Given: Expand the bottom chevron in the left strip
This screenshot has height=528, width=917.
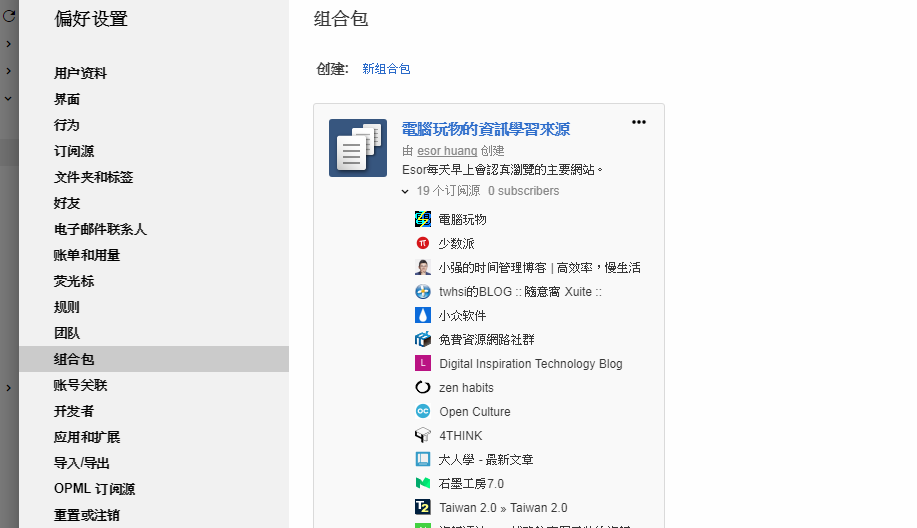Looking at the screenshot, I should [8, 388].
